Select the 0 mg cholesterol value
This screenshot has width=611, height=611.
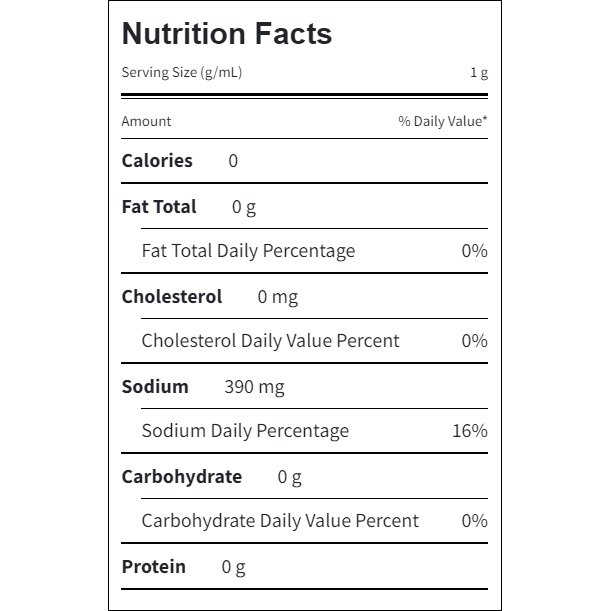277,297
